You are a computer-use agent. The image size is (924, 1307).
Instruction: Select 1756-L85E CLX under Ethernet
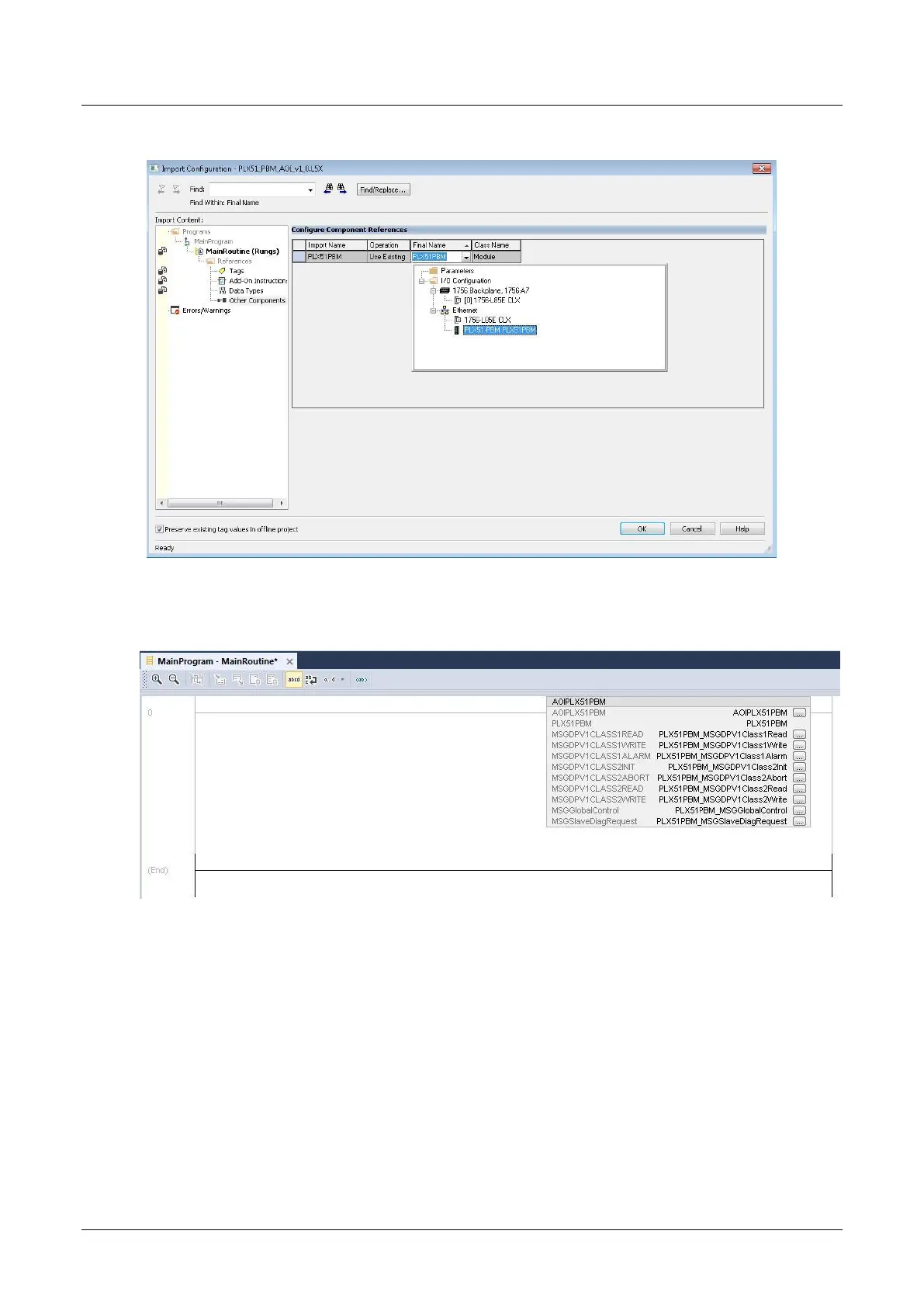point(487,320)
